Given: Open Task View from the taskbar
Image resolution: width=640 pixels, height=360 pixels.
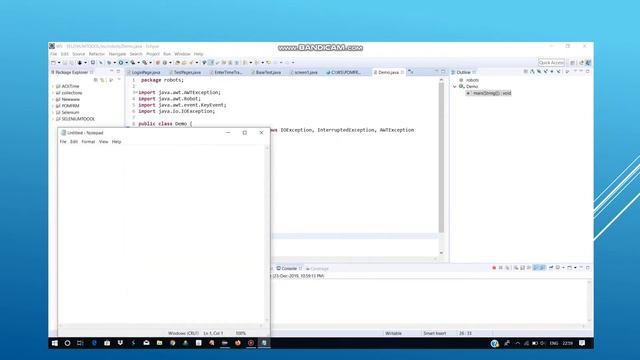Looking at the screenshot, I should tap(80, 343).
